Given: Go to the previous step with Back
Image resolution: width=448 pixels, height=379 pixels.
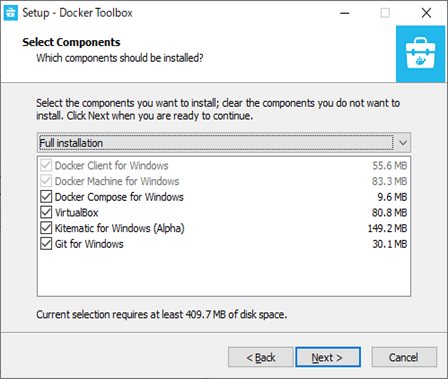Looking at the screenshot, I should [261, 357].
